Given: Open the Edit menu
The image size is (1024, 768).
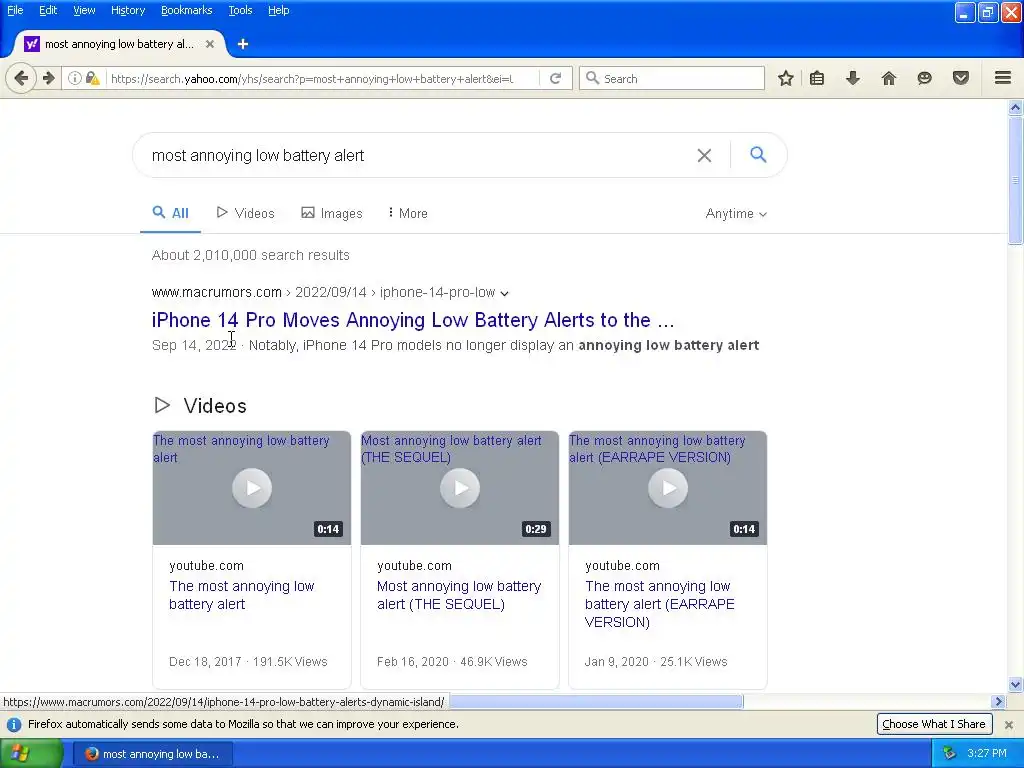Looking at the screenshot, I should coord(48,10).
